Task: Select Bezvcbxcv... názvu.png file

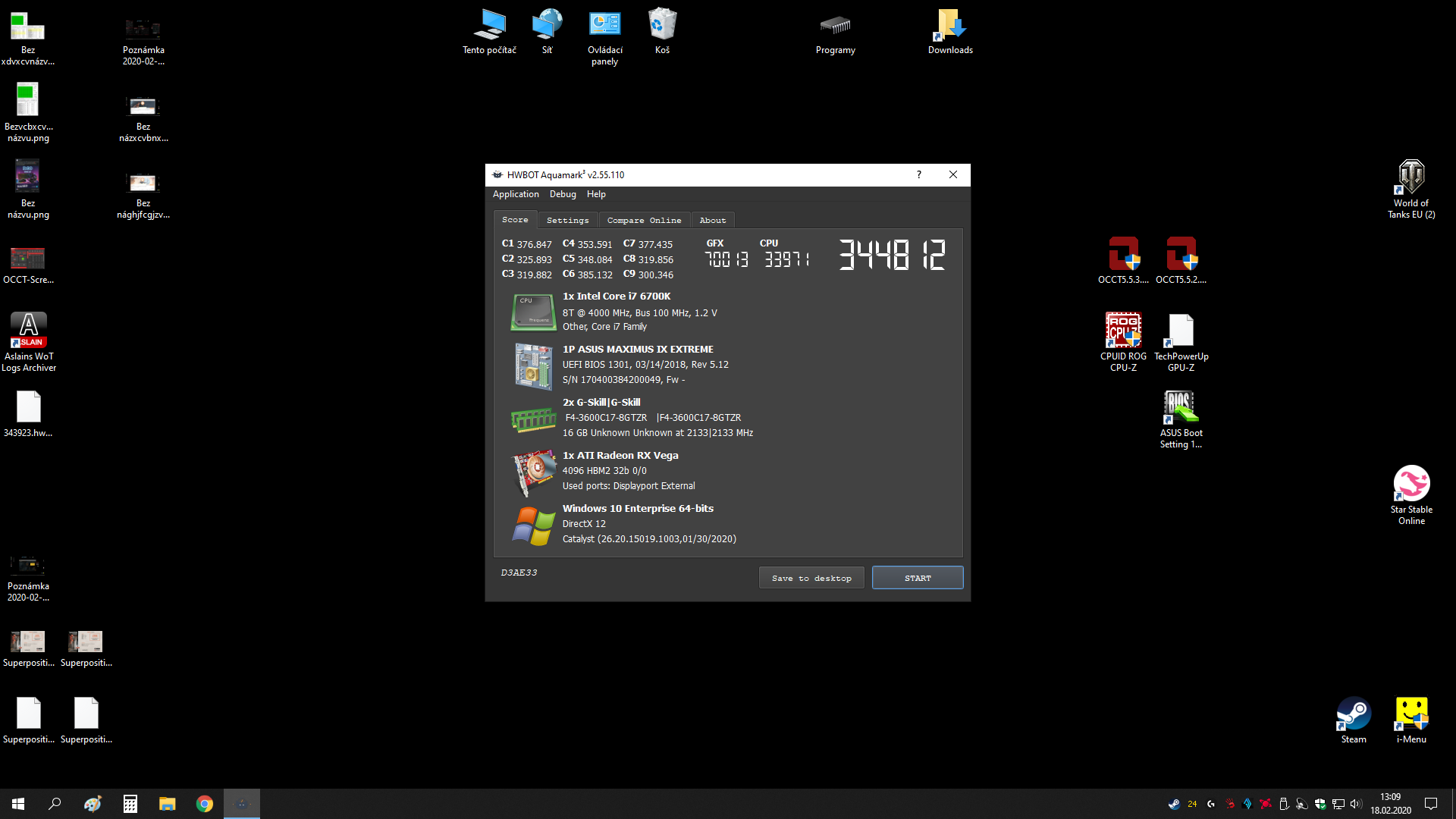Action: 29,112
